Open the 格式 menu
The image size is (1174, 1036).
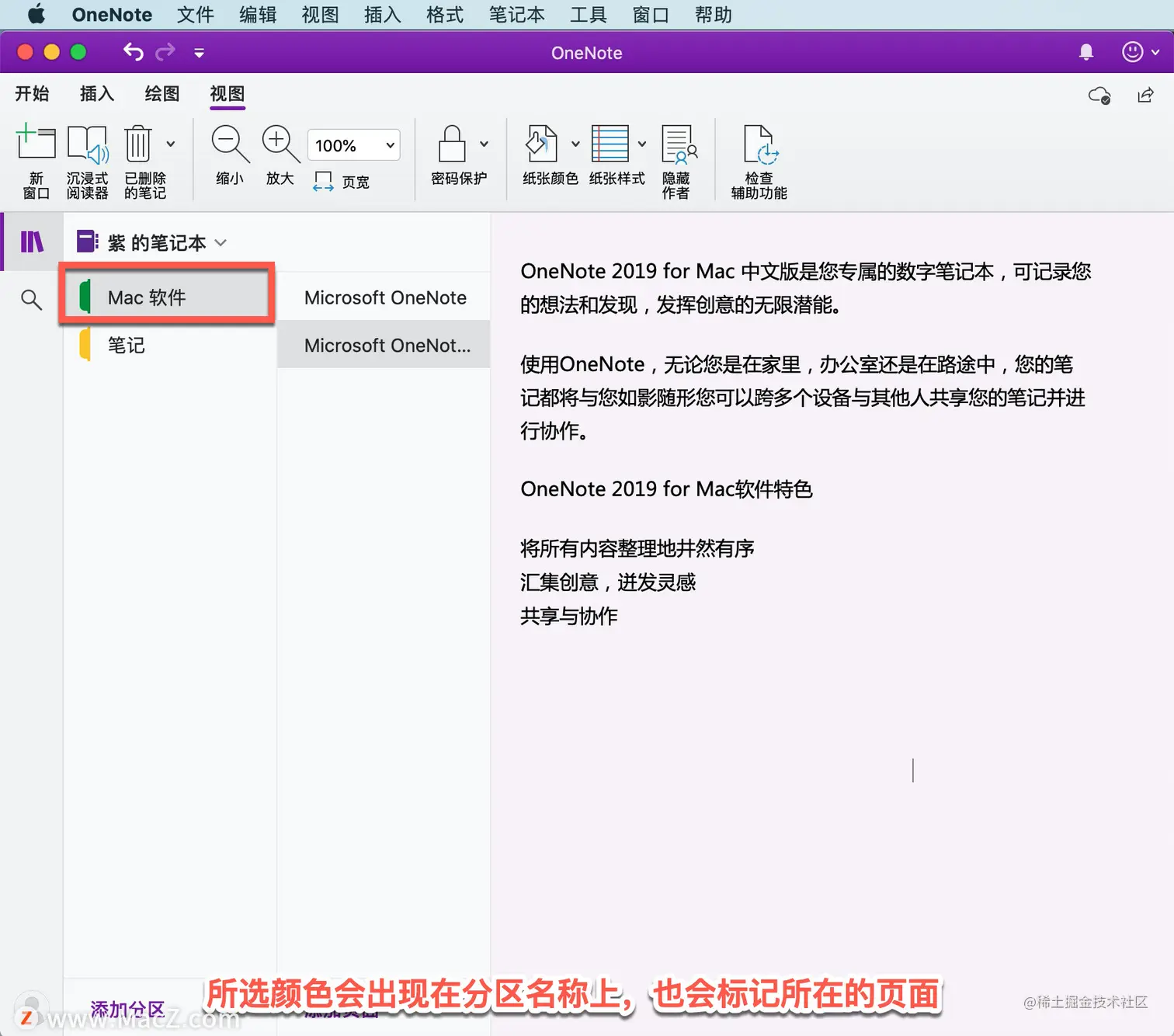coord(445,15)
